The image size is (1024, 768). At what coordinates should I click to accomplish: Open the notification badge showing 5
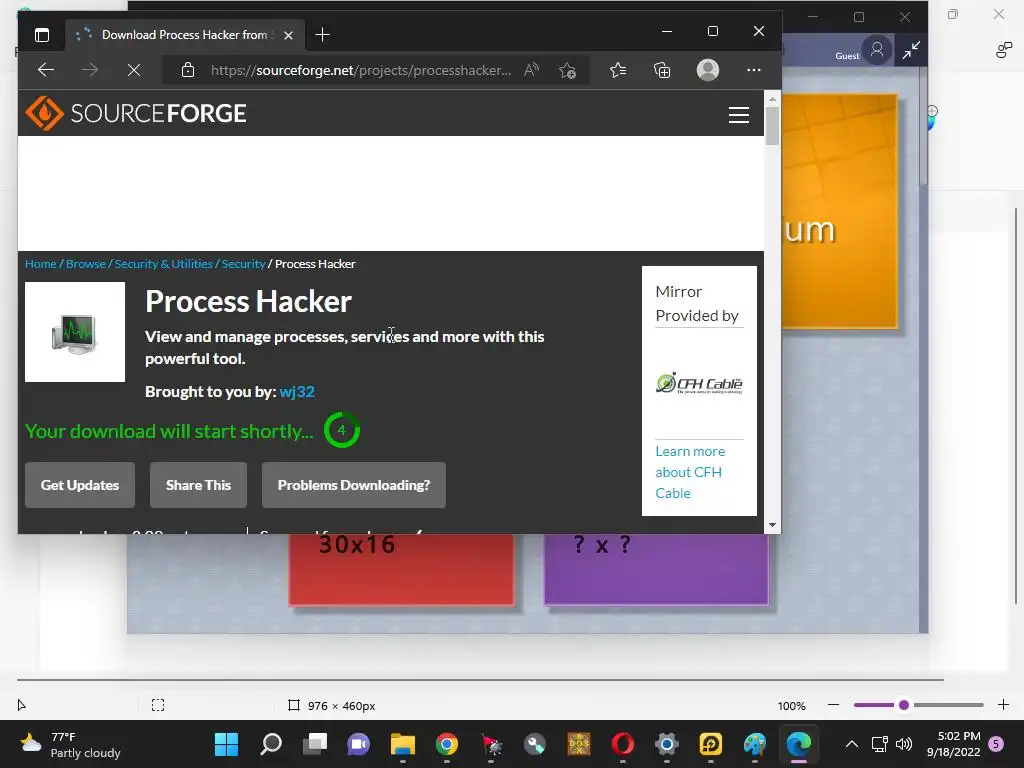996,744
